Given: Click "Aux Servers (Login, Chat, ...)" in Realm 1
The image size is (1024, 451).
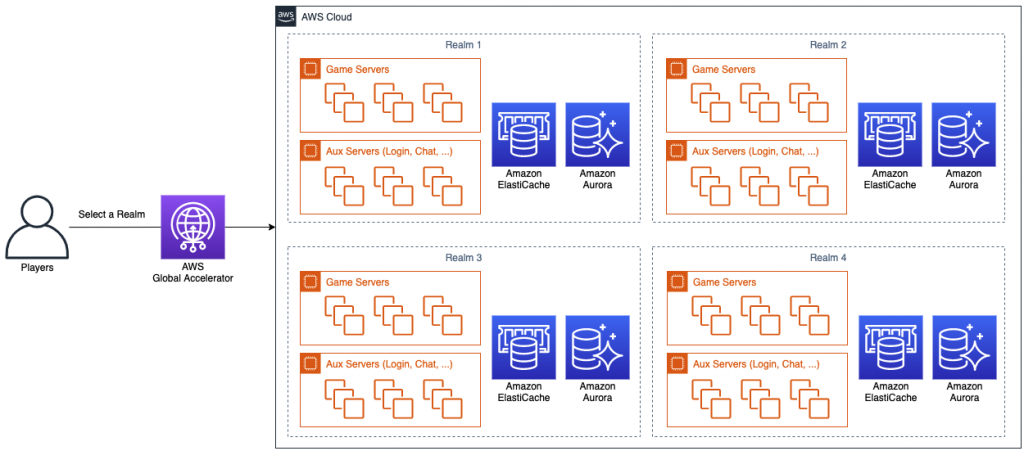Looking at the screenshot, I should (389, 151).
